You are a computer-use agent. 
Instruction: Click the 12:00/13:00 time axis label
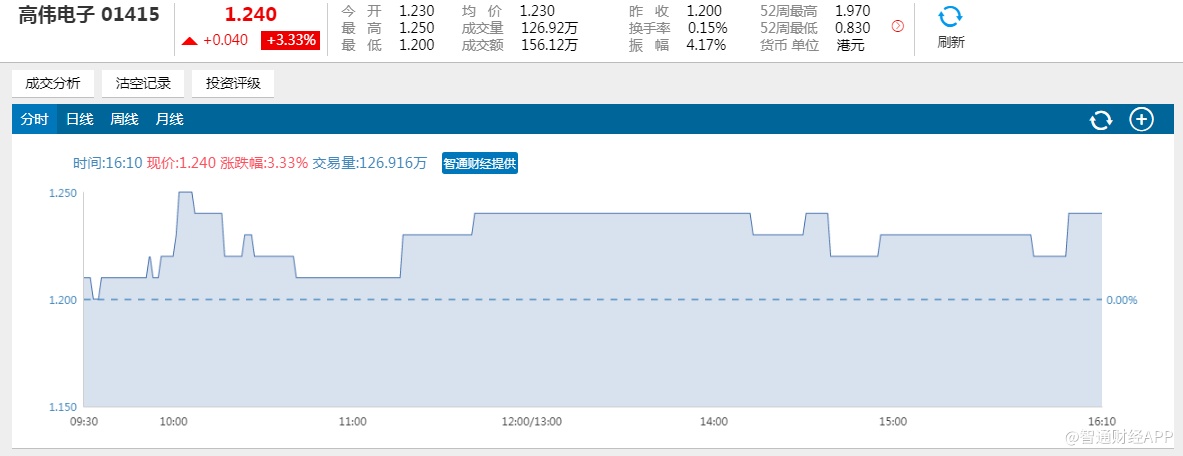pos(532,422)
